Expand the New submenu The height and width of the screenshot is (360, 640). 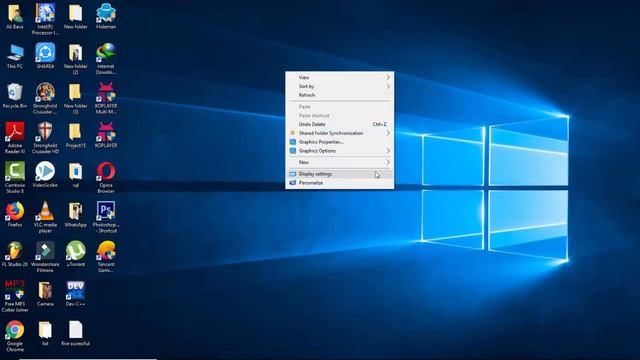[x=340, y=162]
